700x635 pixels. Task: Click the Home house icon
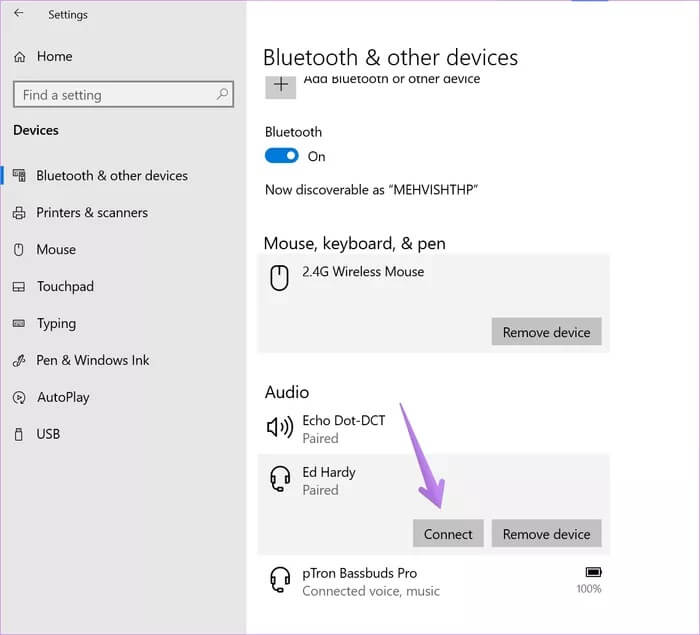tap(19, 57)
